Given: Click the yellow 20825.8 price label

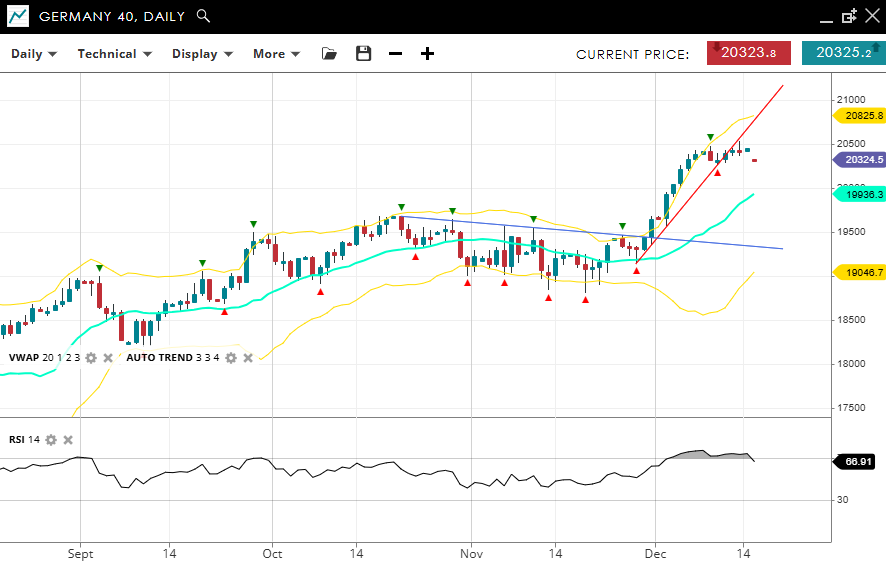Looking at the screenshot, I should click(862, 116).
